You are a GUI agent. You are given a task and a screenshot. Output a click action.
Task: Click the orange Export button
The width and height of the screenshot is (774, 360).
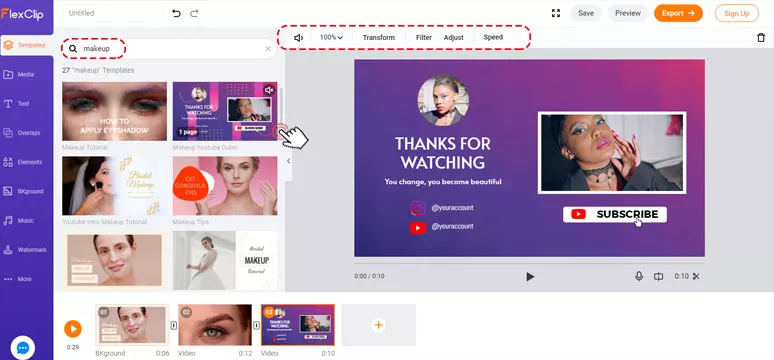tap(678, 13)
